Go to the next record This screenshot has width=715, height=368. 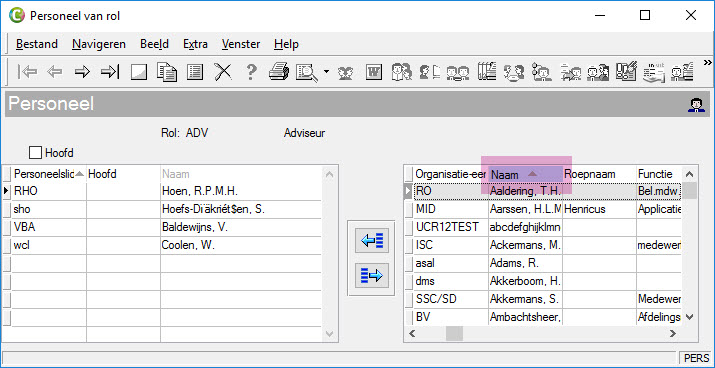coord(83,72)
